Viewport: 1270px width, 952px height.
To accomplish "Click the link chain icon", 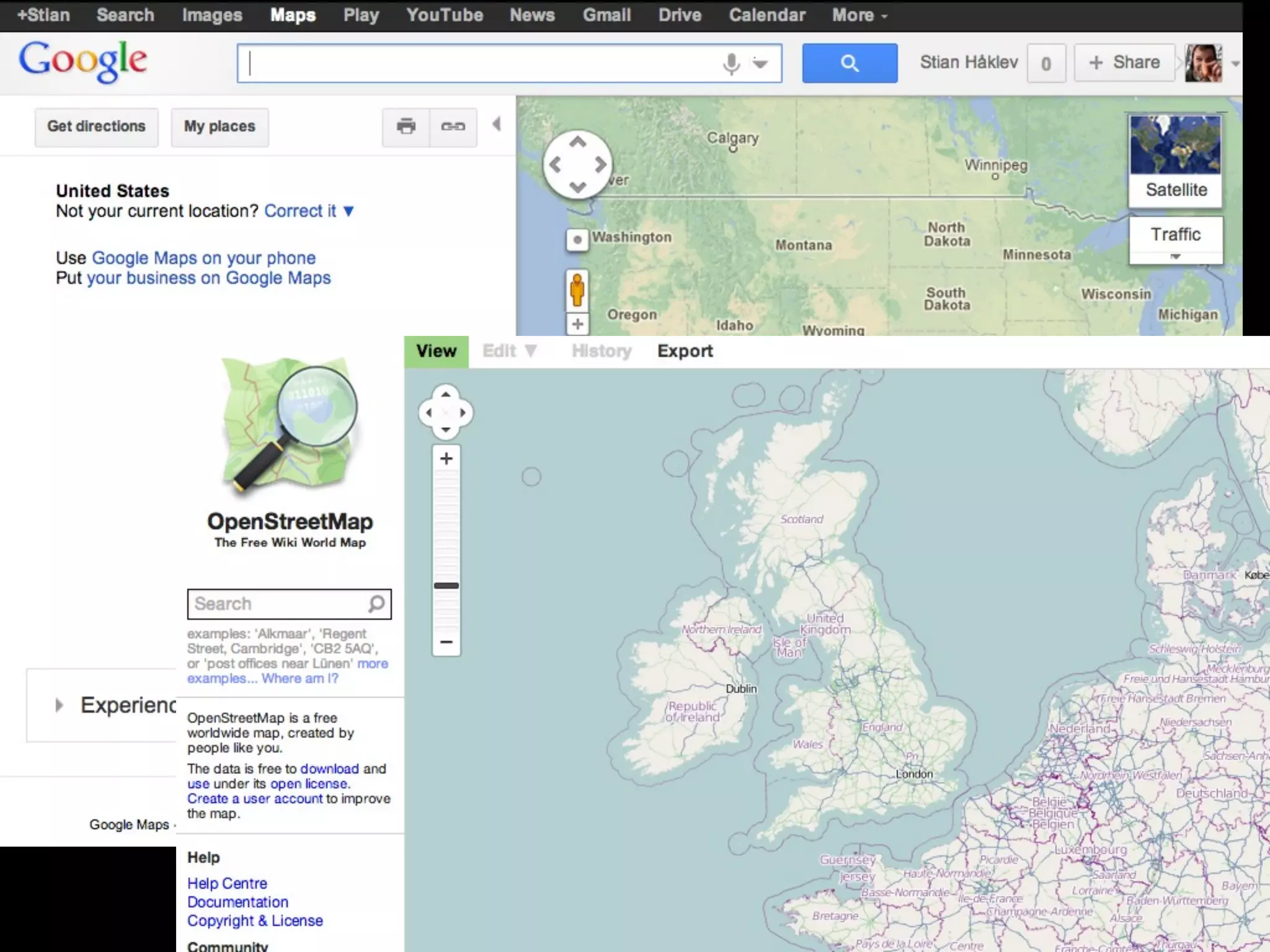I will click(453, 126).
